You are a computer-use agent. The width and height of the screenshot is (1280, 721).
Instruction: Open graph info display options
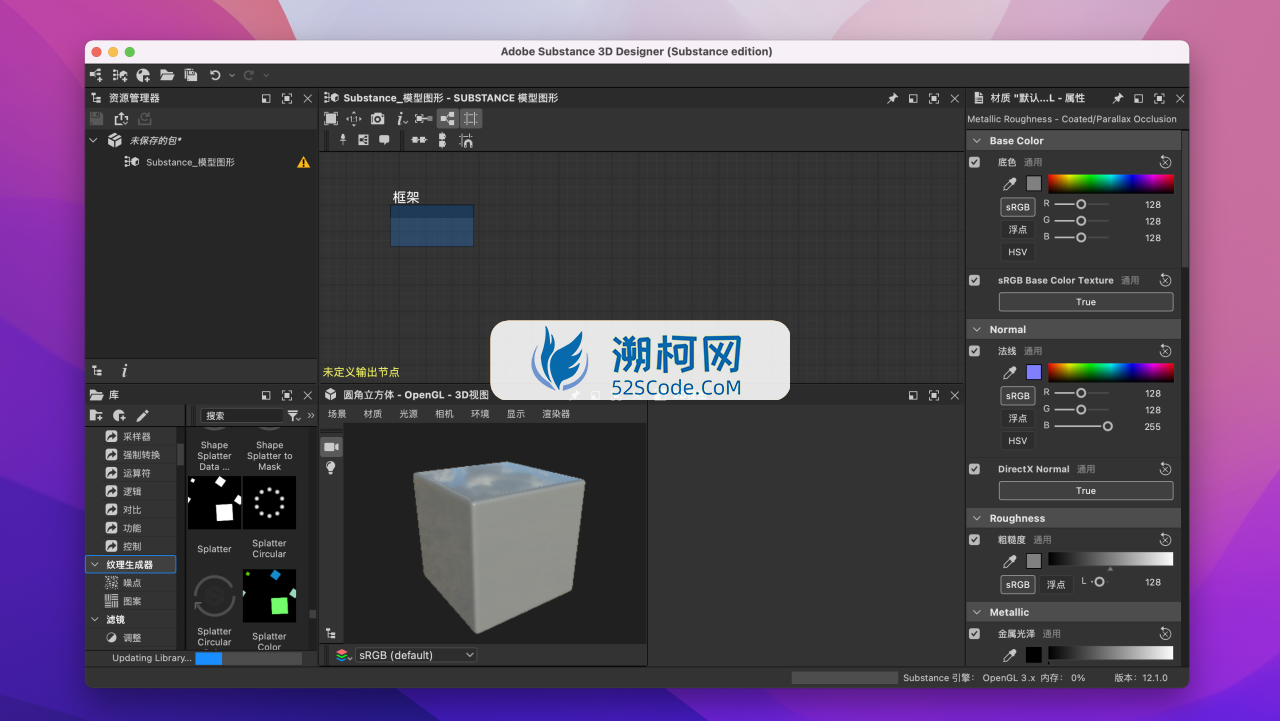[401, 118]
